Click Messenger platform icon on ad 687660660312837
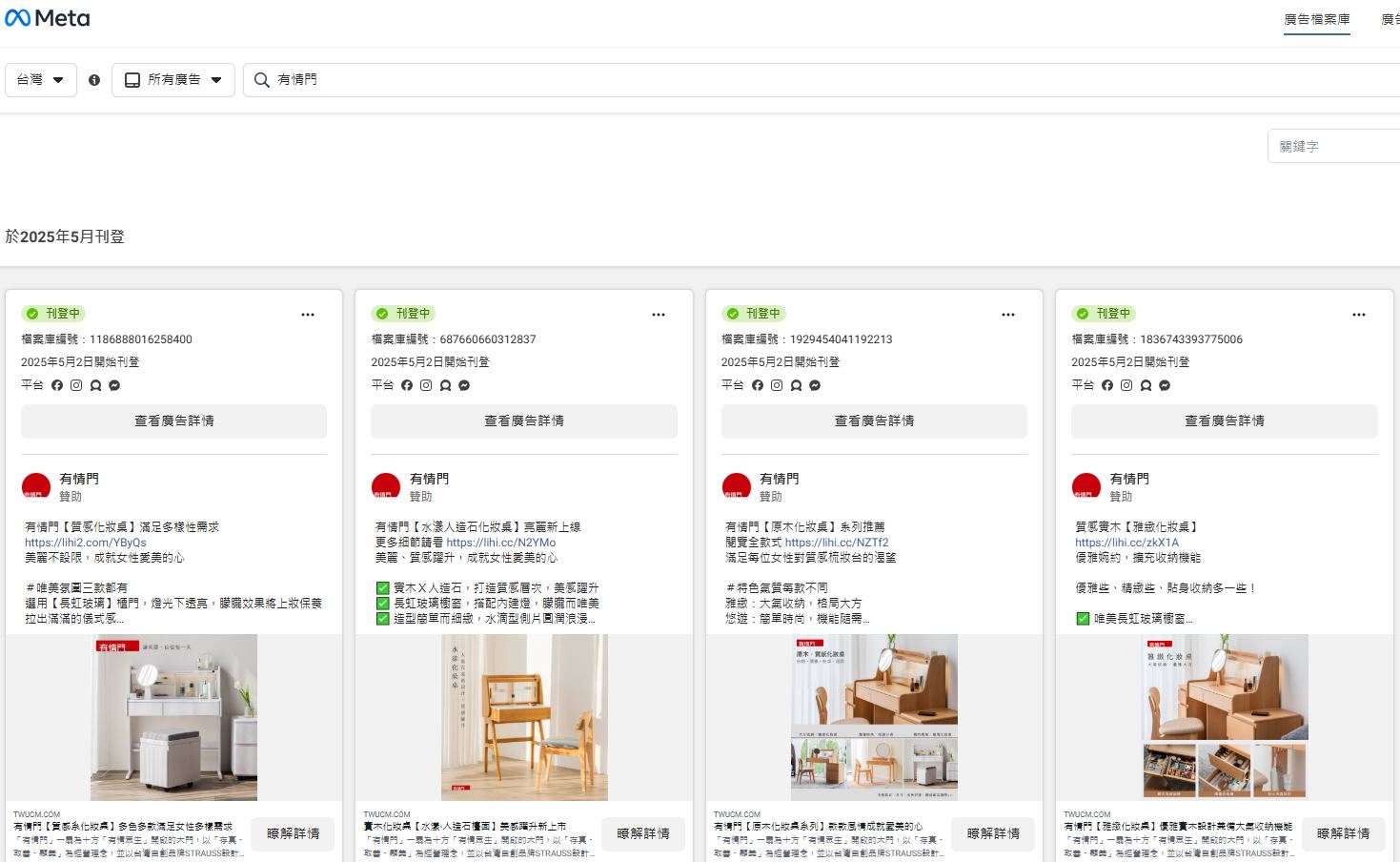 [464, 385]
